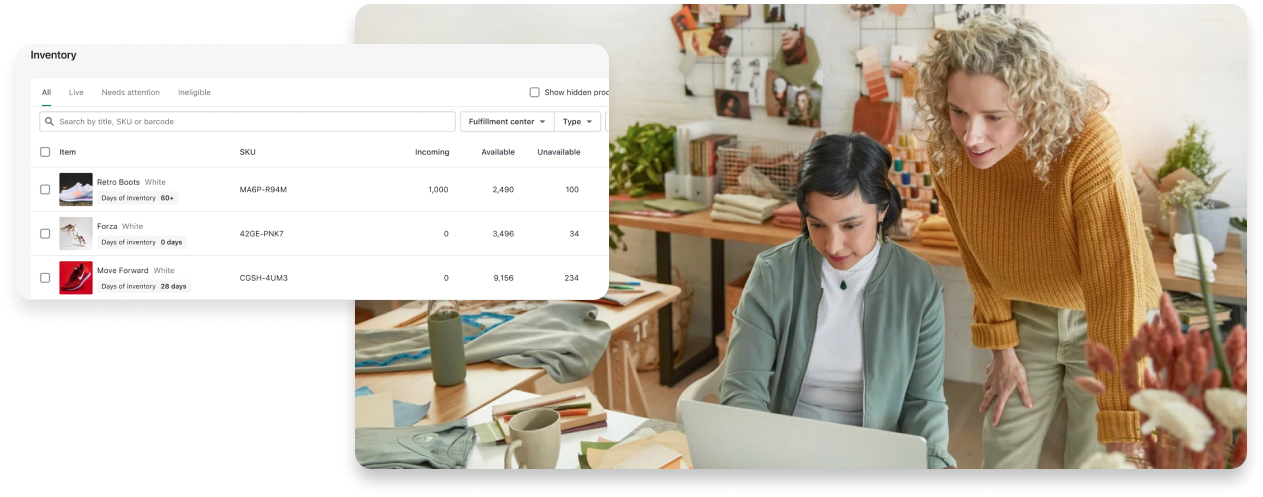Focus the title, SKU or barcode search field
This screenshot has height=497, width=1263.
tap(250, 122)
